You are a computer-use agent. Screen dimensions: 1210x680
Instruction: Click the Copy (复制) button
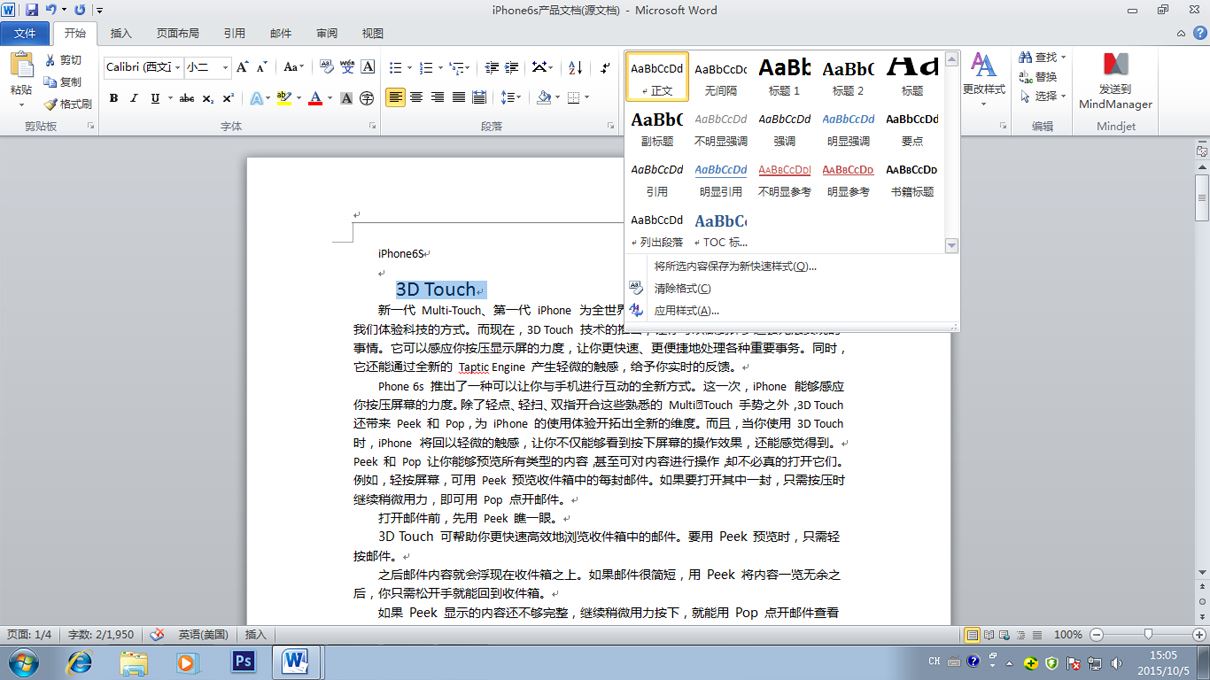coord(64,82)
